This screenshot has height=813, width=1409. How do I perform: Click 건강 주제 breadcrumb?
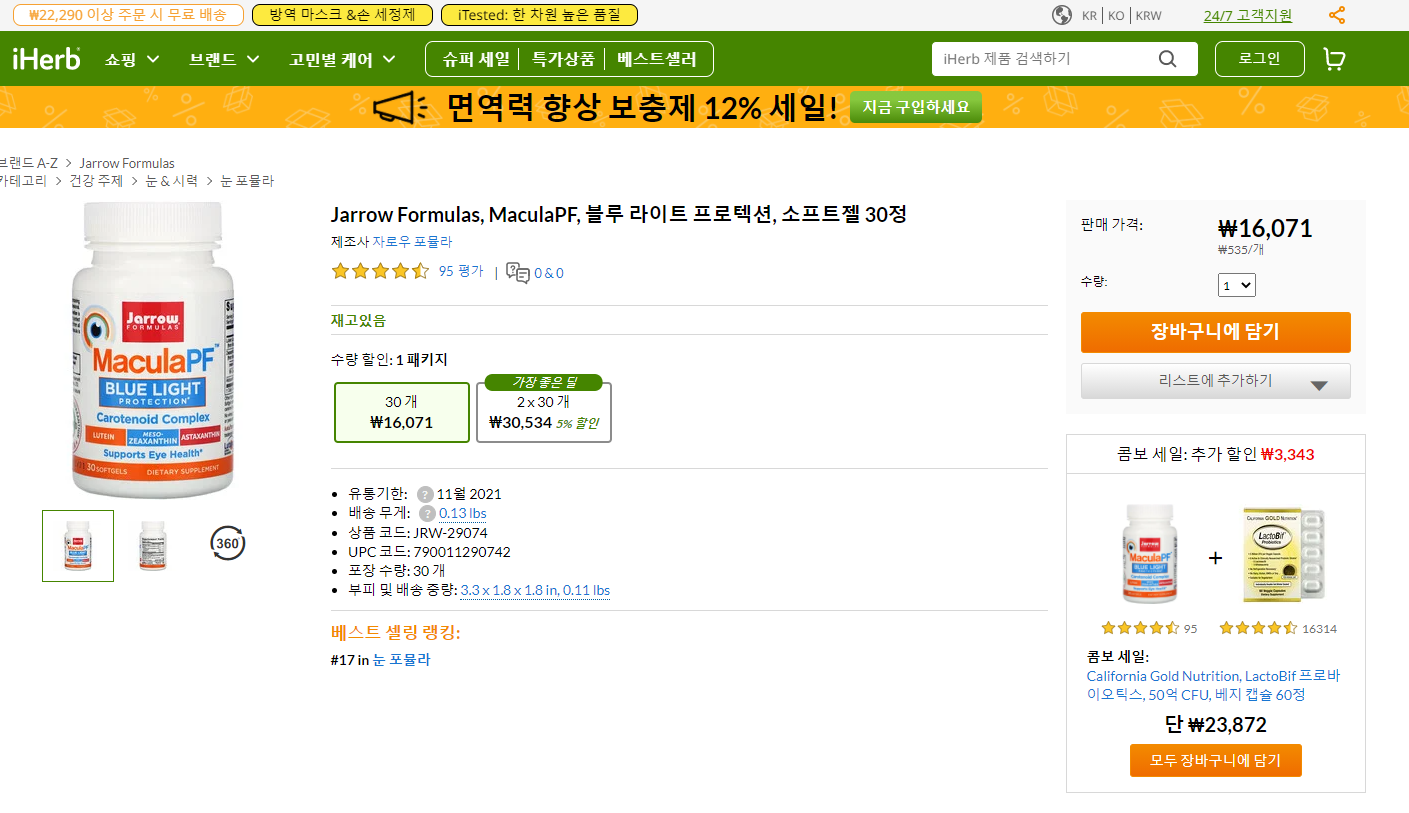pos(96,181)
